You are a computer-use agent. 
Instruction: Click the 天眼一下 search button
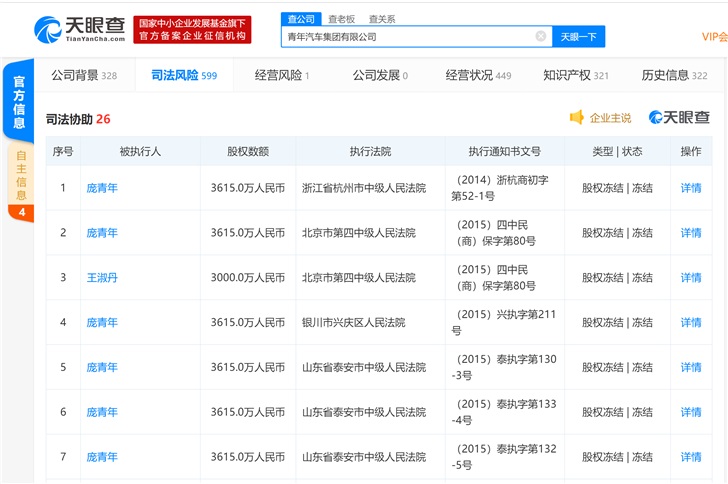tap(578, 37)
